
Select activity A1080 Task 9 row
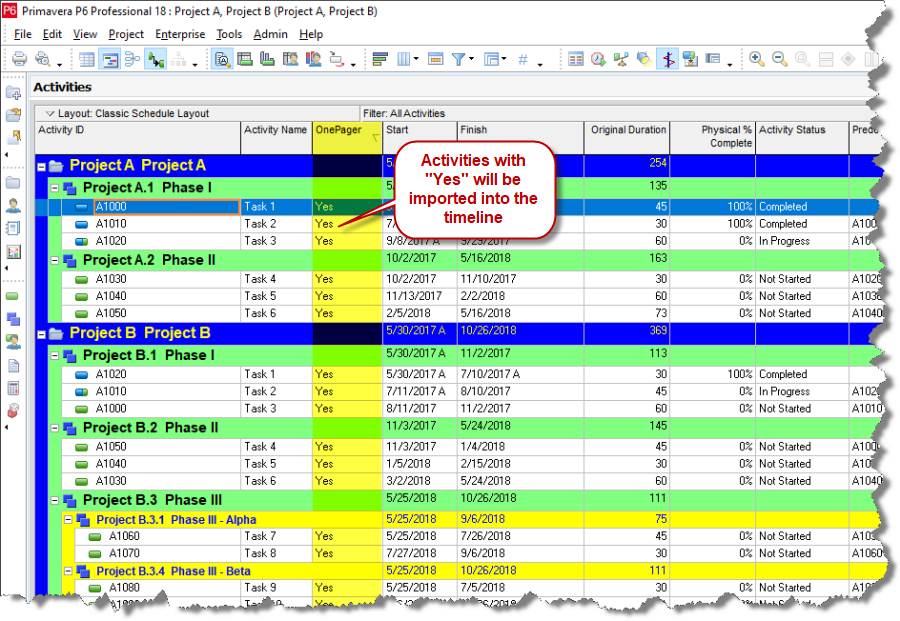coord(478,588)
